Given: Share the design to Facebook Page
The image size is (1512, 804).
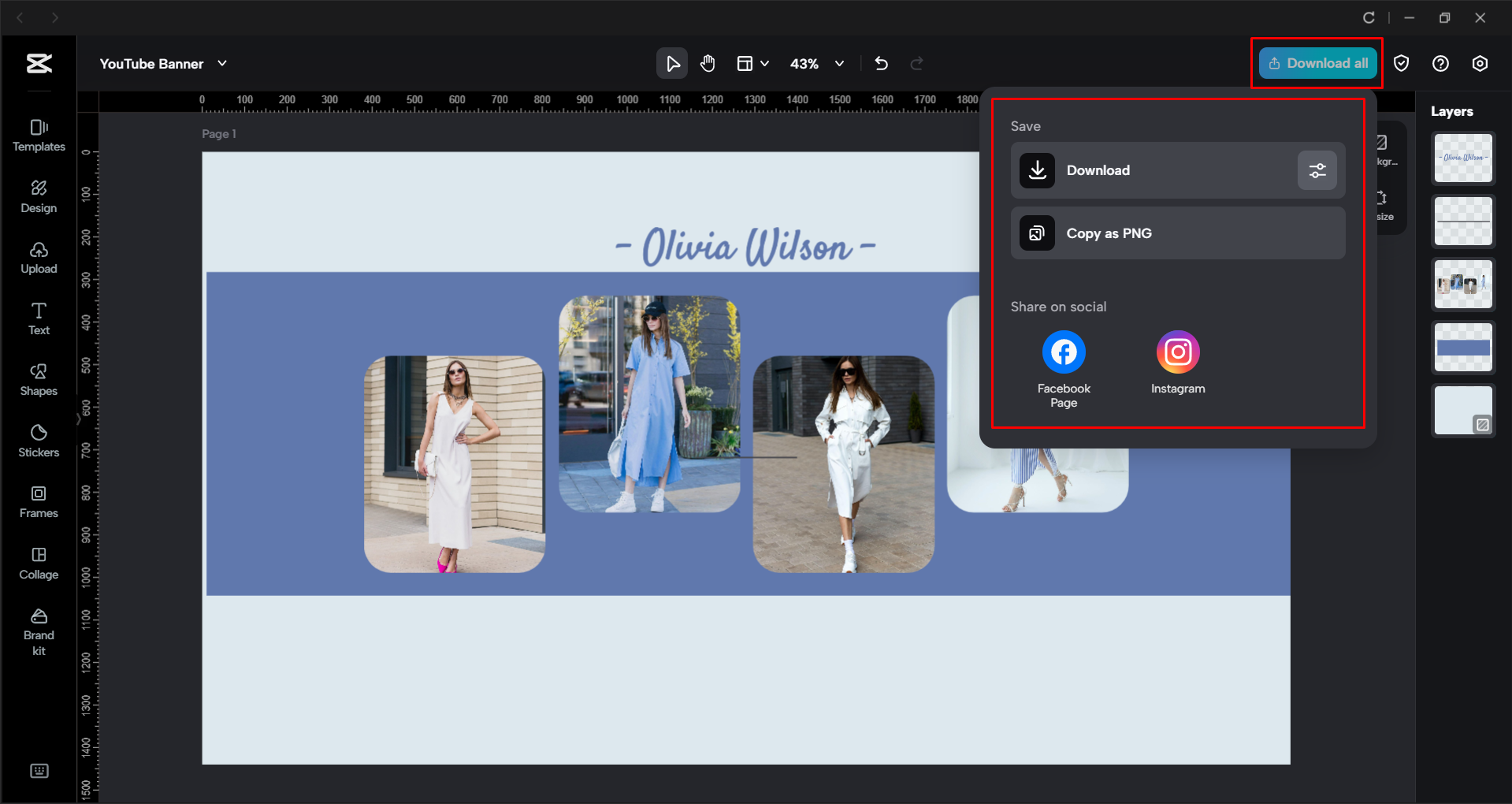Looking at the screenshot, I should point(1063,352).
